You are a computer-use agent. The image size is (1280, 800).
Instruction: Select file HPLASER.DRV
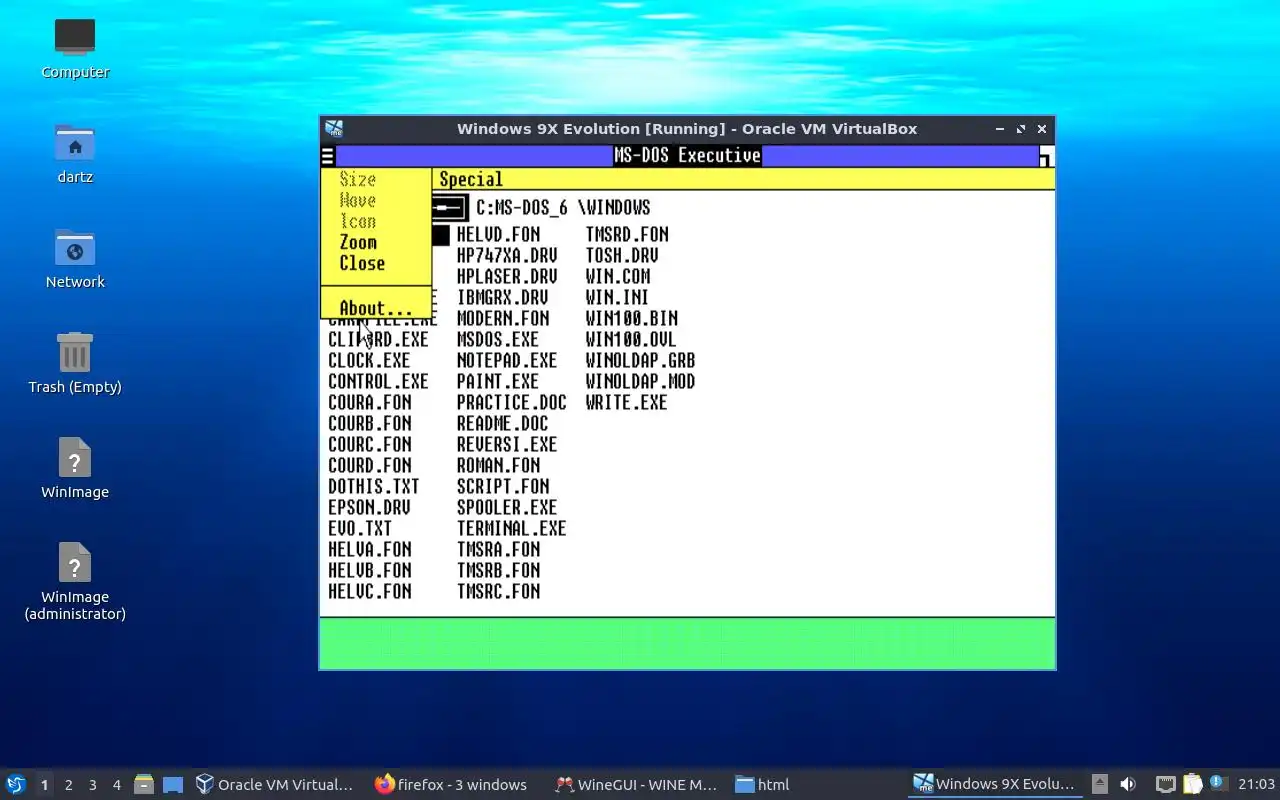tap(507, 277)
